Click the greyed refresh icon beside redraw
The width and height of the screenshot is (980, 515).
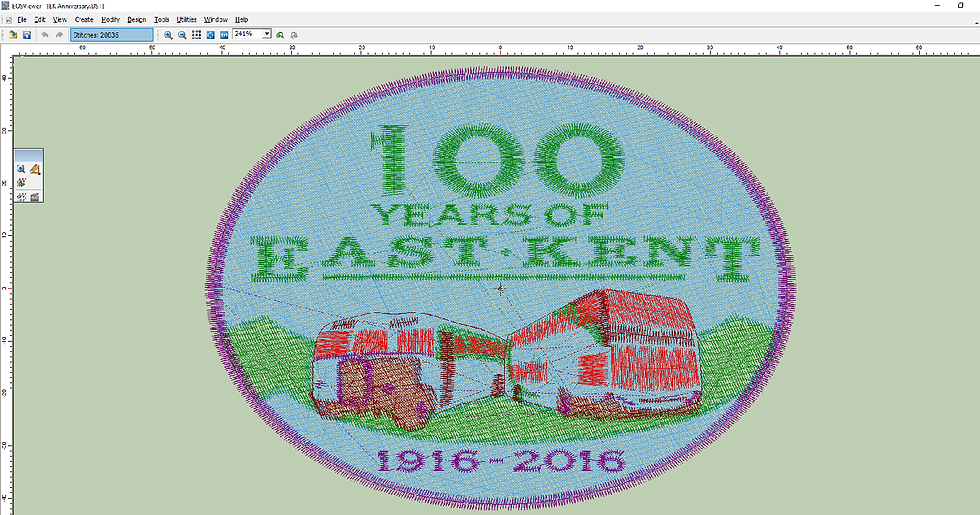(x=294, y=35)
